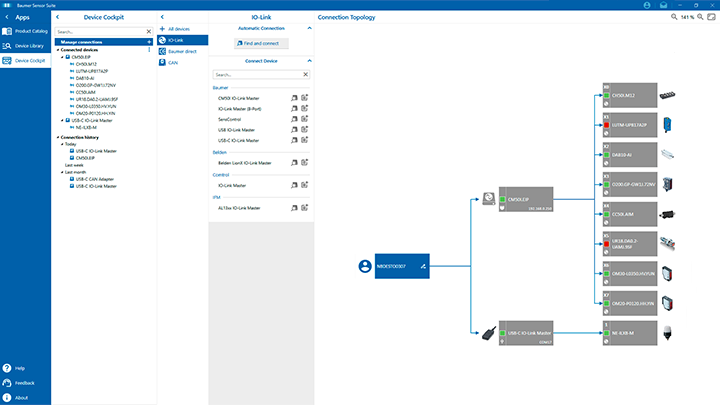Add a connection via Manage connections plus
Image resolution: width=720 pixels, height=405 pixels.
pos(149,42)
